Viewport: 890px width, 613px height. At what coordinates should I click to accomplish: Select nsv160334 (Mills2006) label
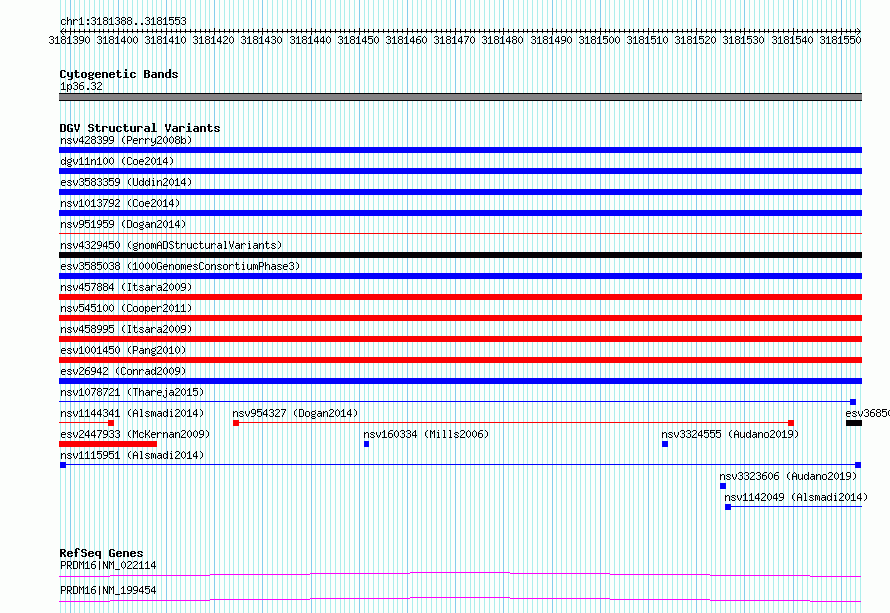point(426,434)
